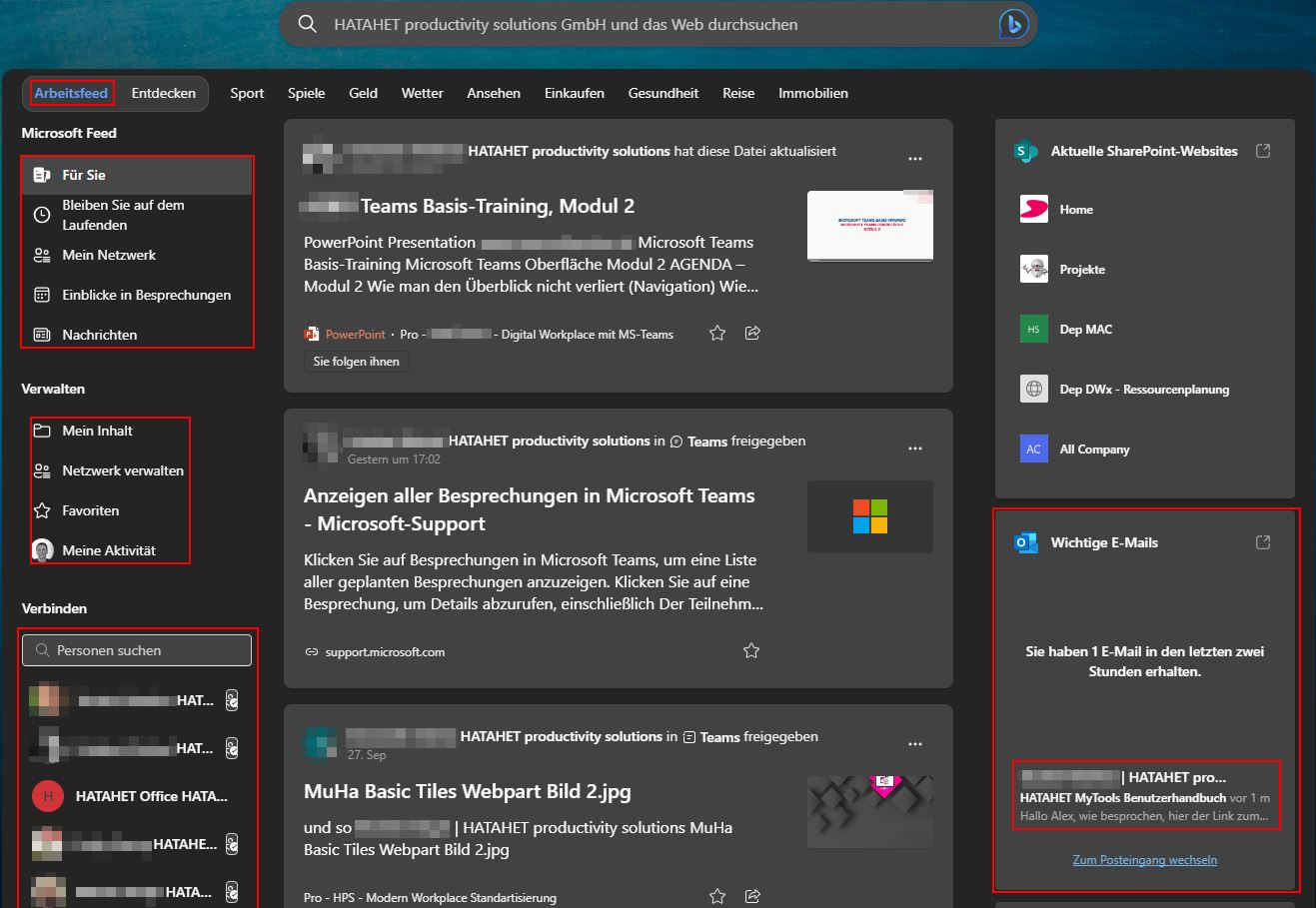Click the magnifier icon in web search bar
Image resolution: width=1316 pixels, height=908 pixels.
[308, 24]
